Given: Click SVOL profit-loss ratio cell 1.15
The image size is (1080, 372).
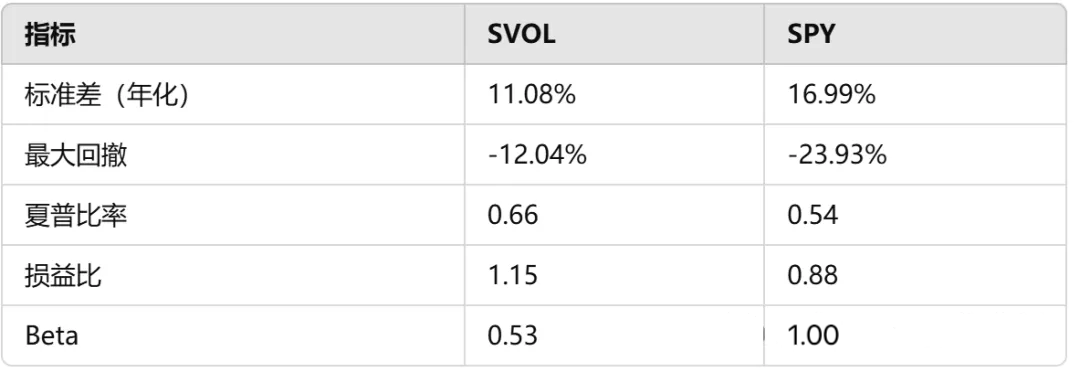Looking at the screenshot, I should click(512, 276).
